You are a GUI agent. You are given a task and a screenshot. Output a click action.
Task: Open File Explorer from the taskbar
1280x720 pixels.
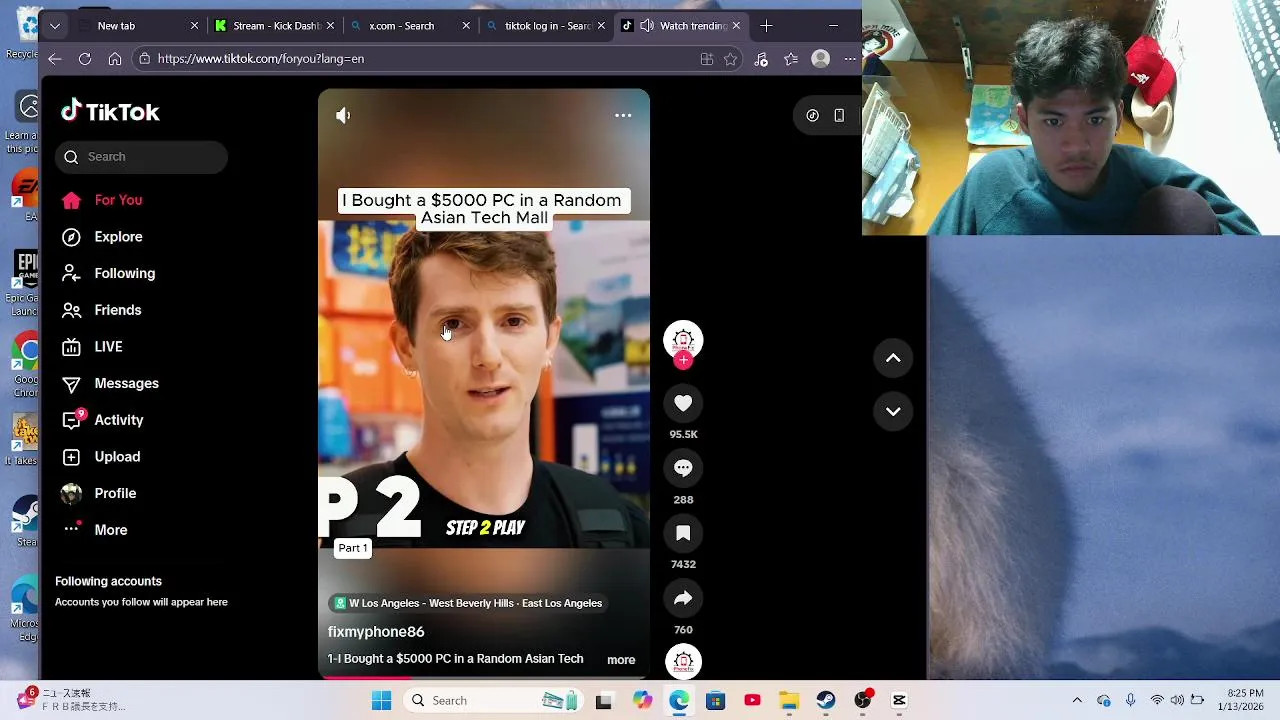[x=789, y=701]
